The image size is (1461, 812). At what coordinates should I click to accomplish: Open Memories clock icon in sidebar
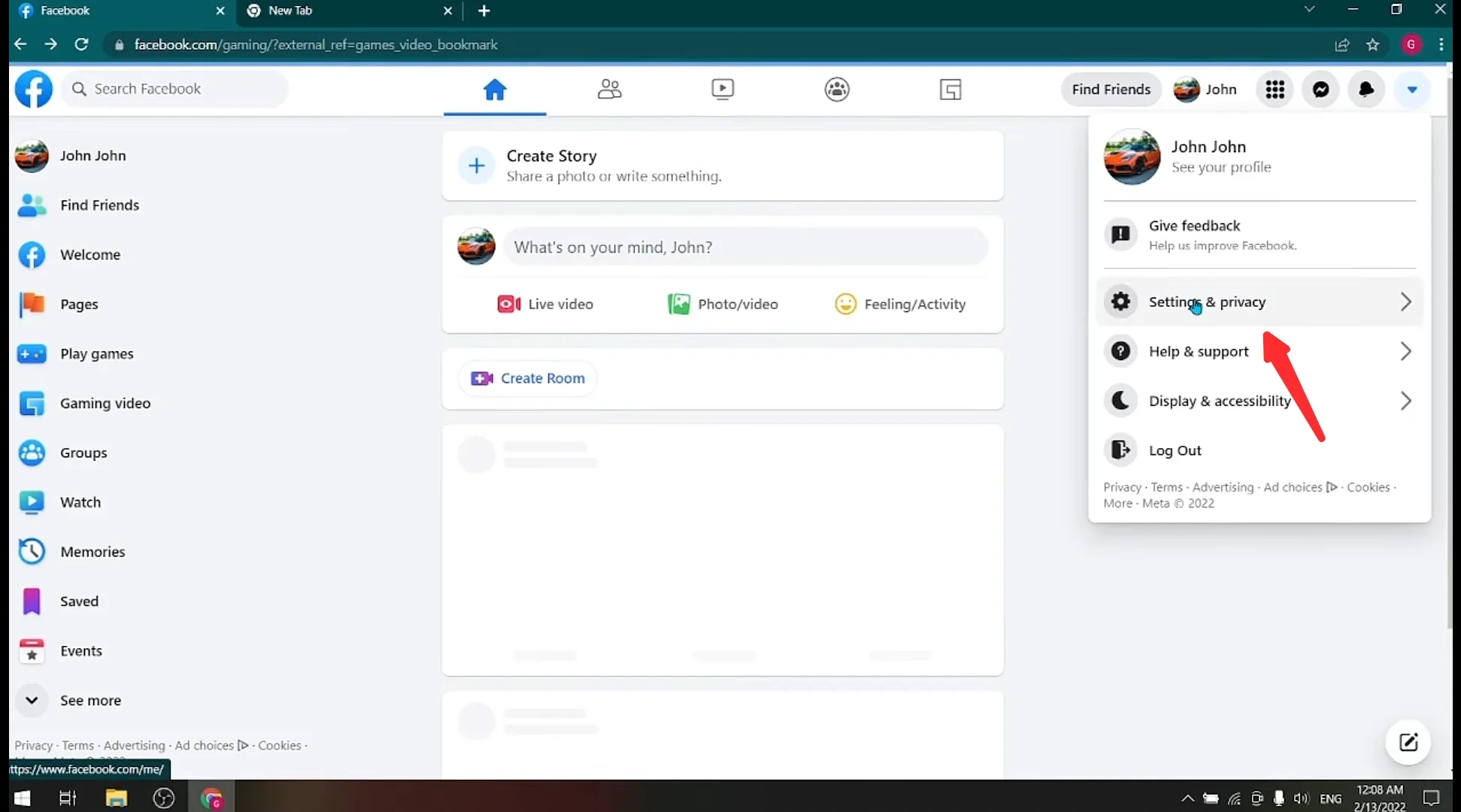click(32, 552)
